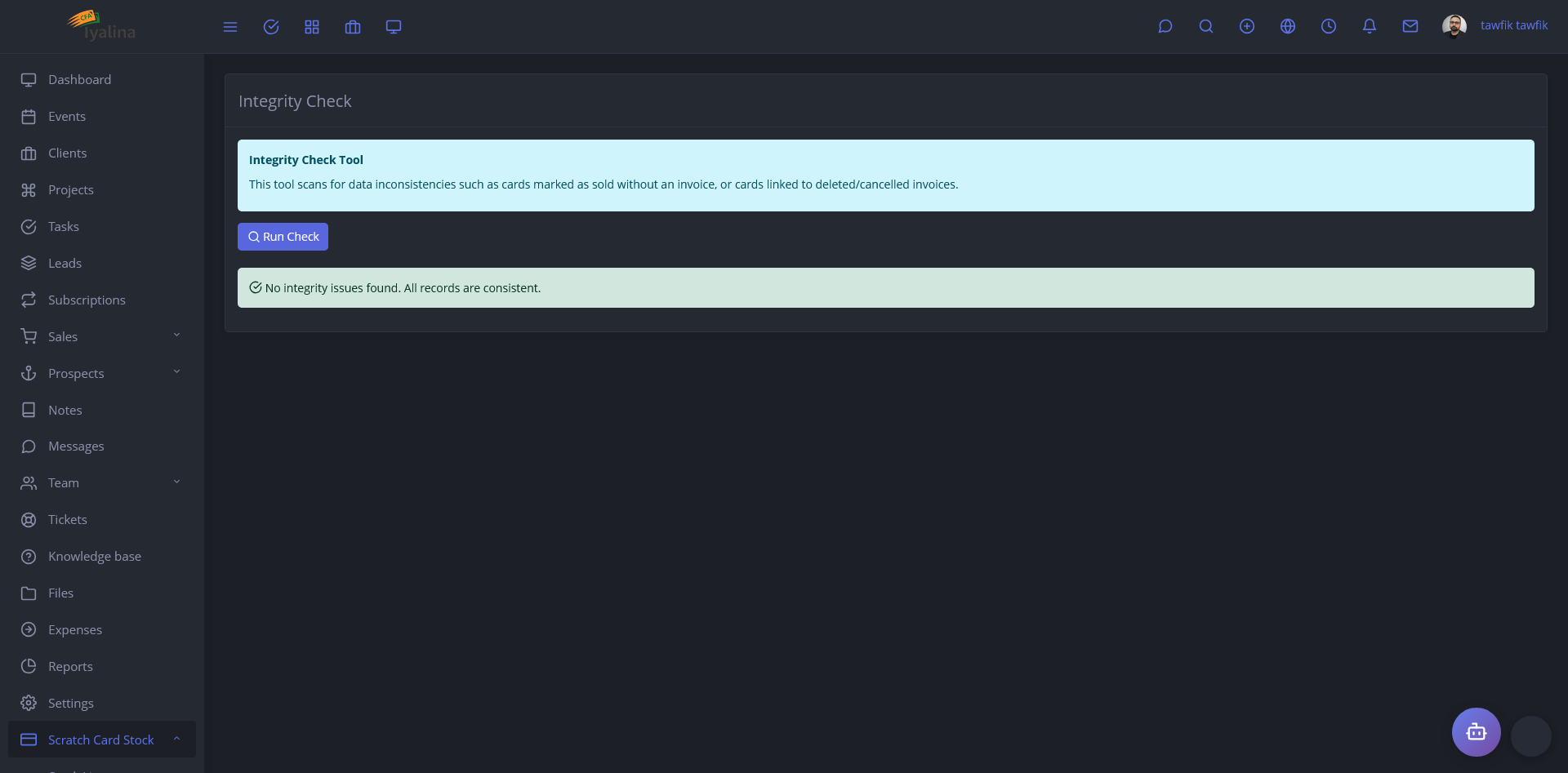Open Tickets in sidebar
The height and width of the screenshot is (773, 1568).
point(102,519)
